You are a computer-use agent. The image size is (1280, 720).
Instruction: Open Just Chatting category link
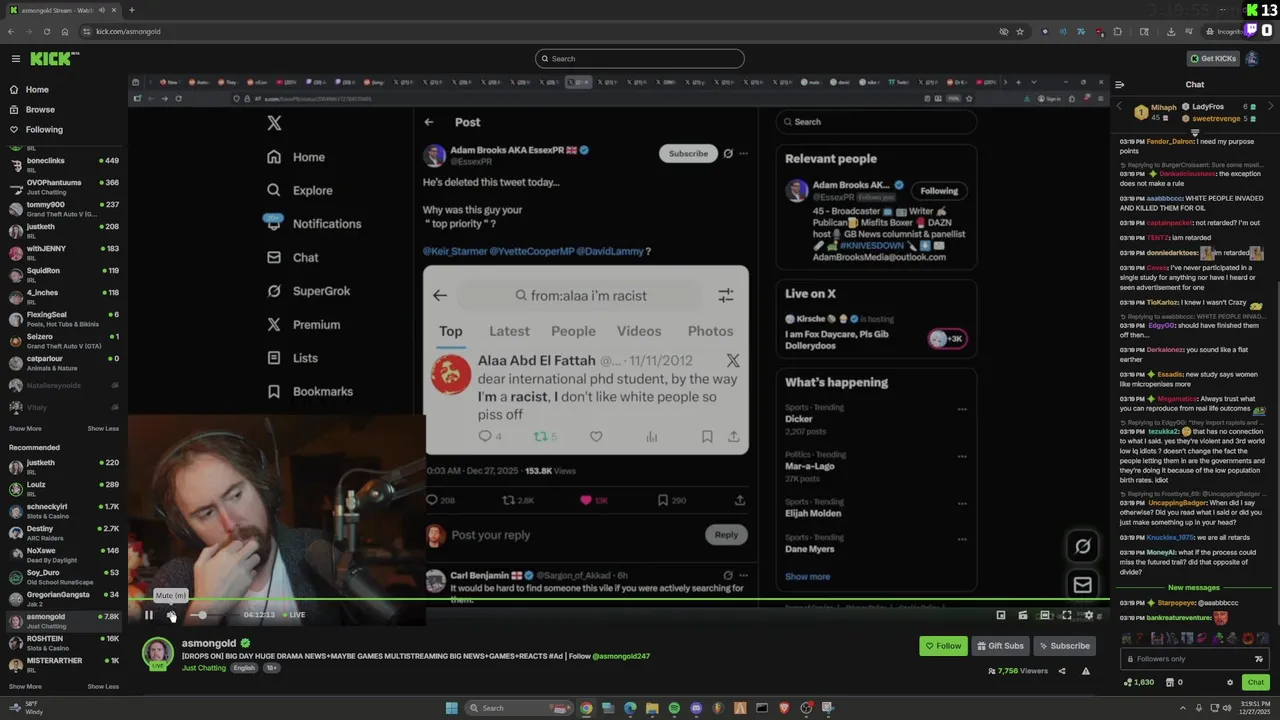[x=205, y=668]
